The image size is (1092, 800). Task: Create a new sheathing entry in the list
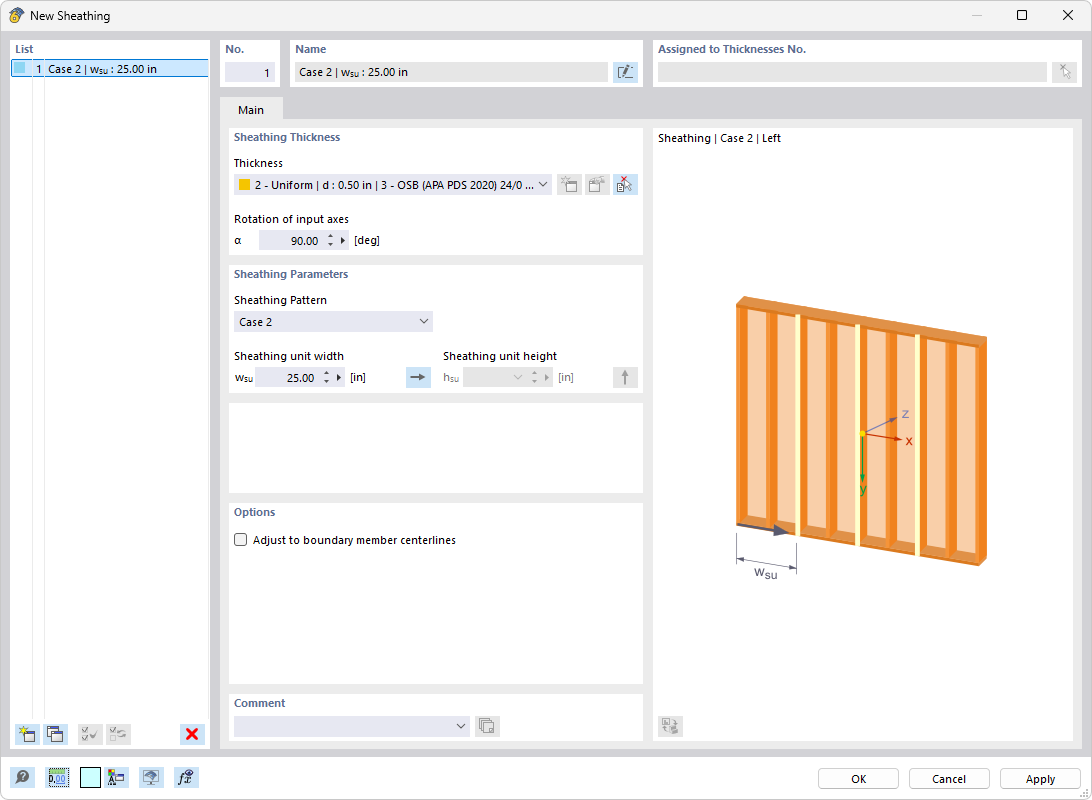click(x=27, y=734)
